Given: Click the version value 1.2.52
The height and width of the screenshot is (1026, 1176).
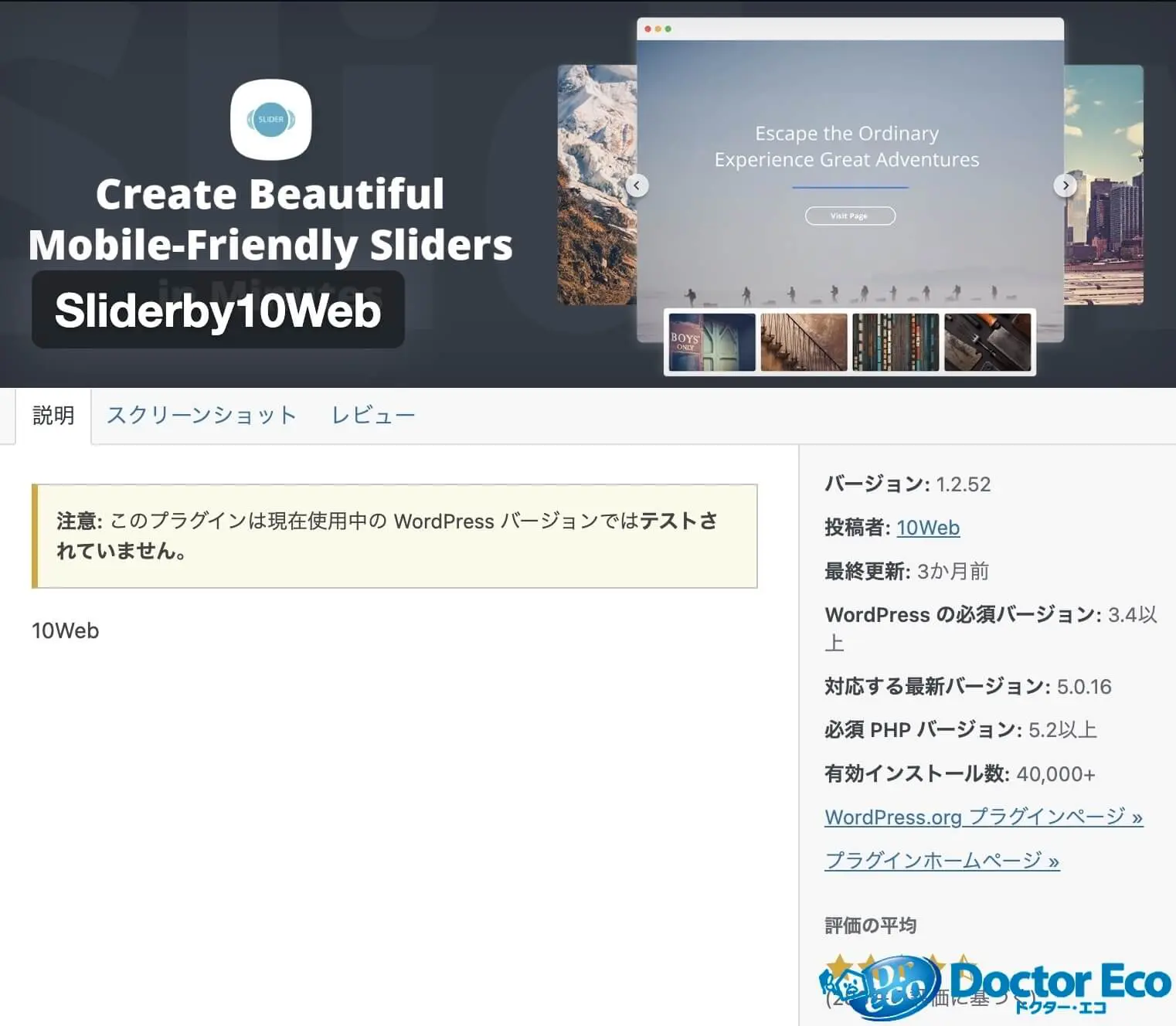Looking at the screenshot, I should [964, 484].
